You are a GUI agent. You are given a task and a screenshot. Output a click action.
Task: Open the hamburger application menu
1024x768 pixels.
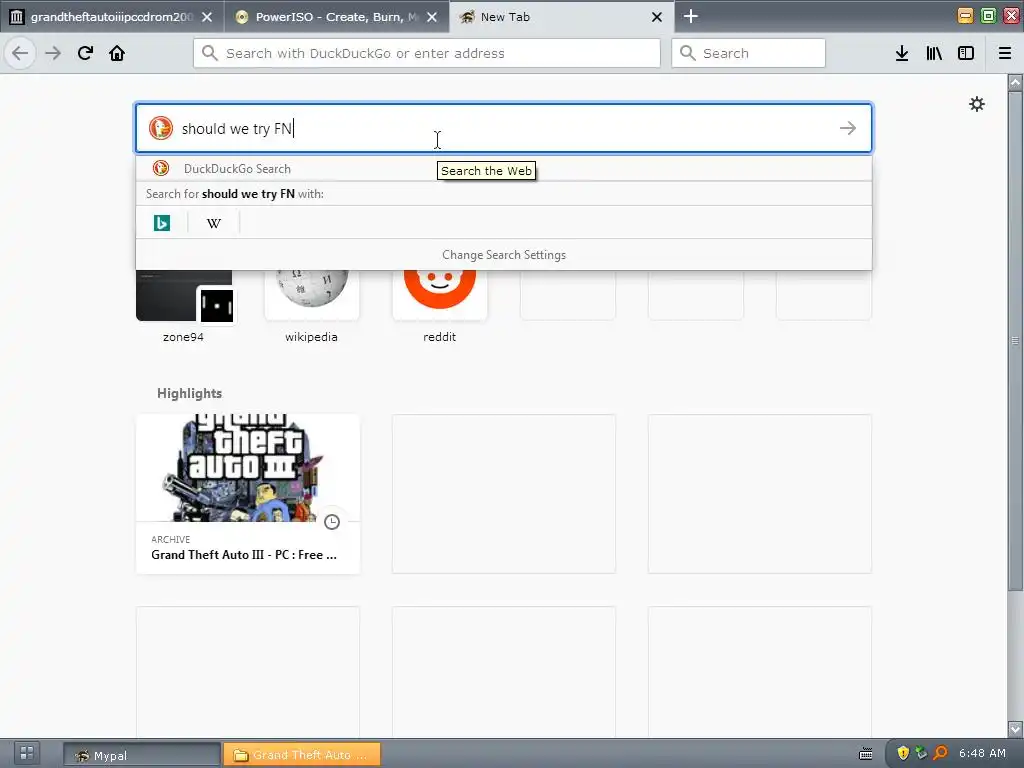pyautogui.click(x=1005, y=53)
